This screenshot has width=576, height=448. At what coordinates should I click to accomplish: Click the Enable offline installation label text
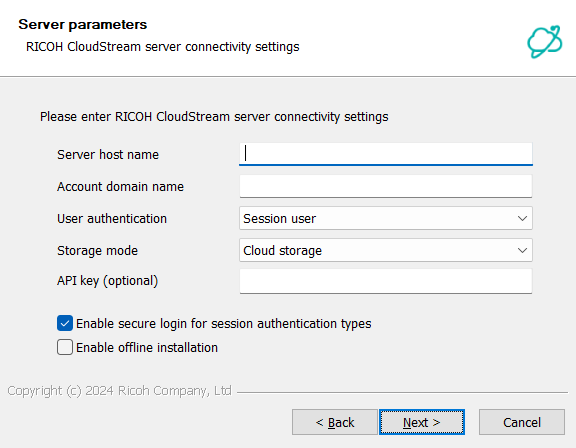click(x=147, y=347)
